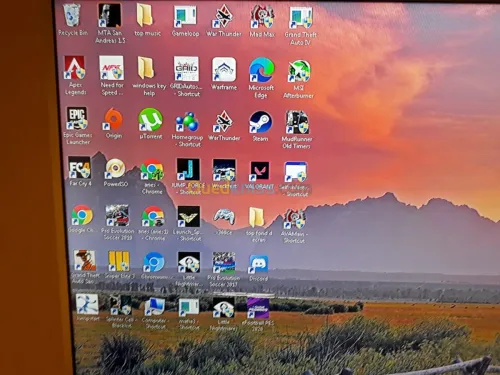The width and height of the screenshot is (500, 375).
Task: Launch Grand Theft Auto San Andreas
Action: pyautogui.click(x=85, y=260)
